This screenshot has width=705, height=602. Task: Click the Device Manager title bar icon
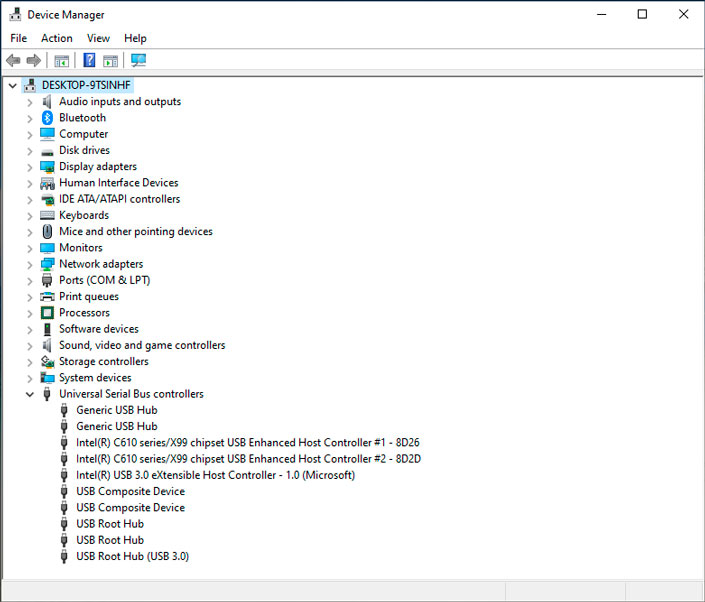15,14
